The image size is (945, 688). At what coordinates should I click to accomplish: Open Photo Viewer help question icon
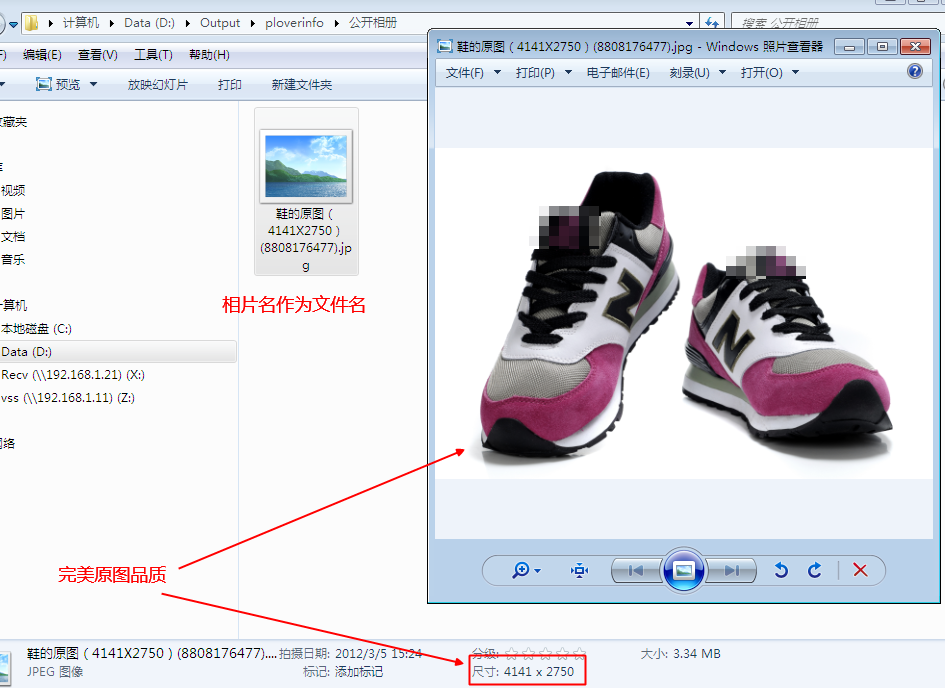point(914,71)
